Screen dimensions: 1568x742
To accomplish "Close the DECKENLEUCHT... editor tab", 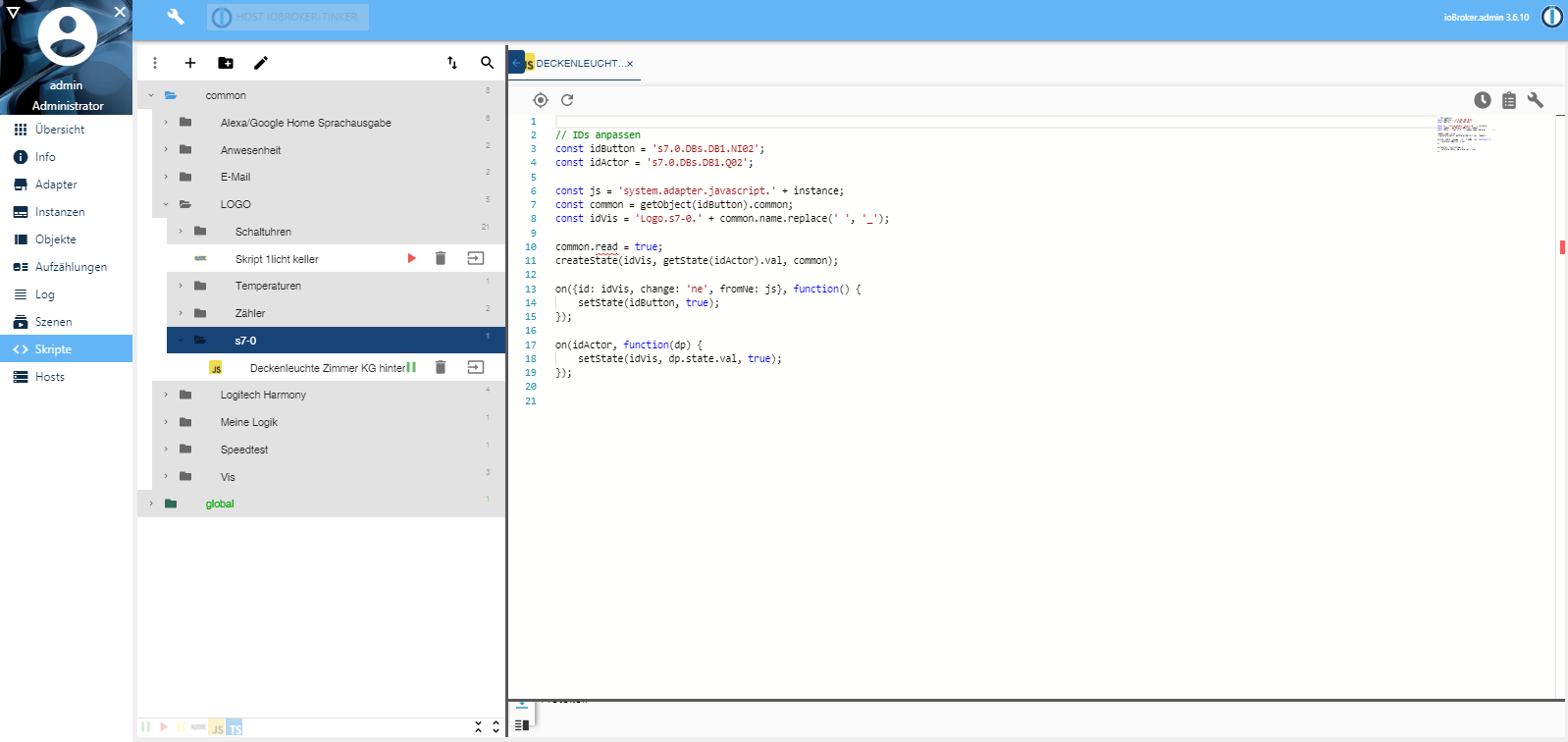I will [x=630, y=64].
